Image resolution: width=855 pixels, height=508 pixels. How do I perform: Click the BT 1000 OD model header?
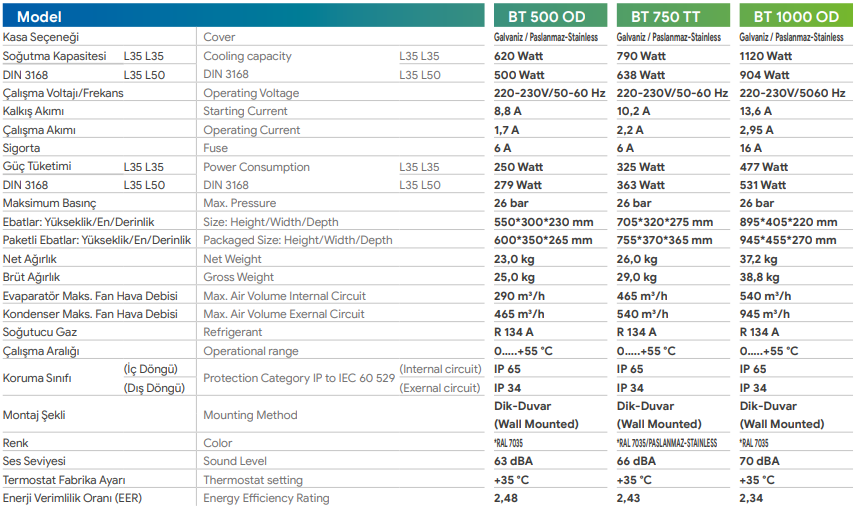point(796,16)
